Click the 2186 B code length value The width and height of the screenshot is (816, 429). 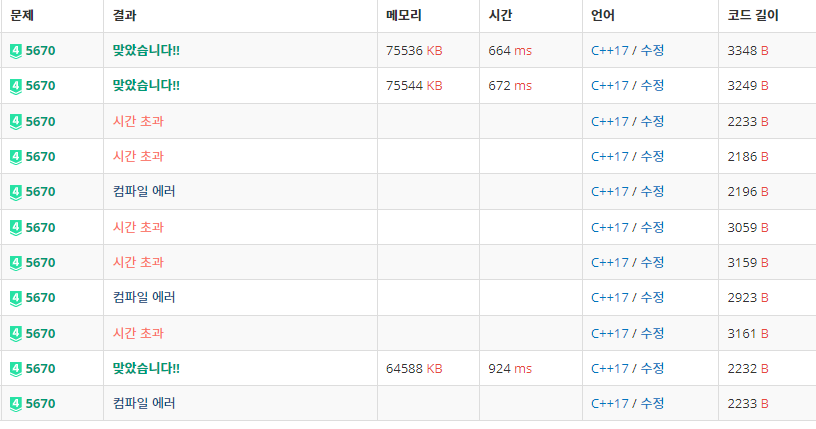[748, 157]
